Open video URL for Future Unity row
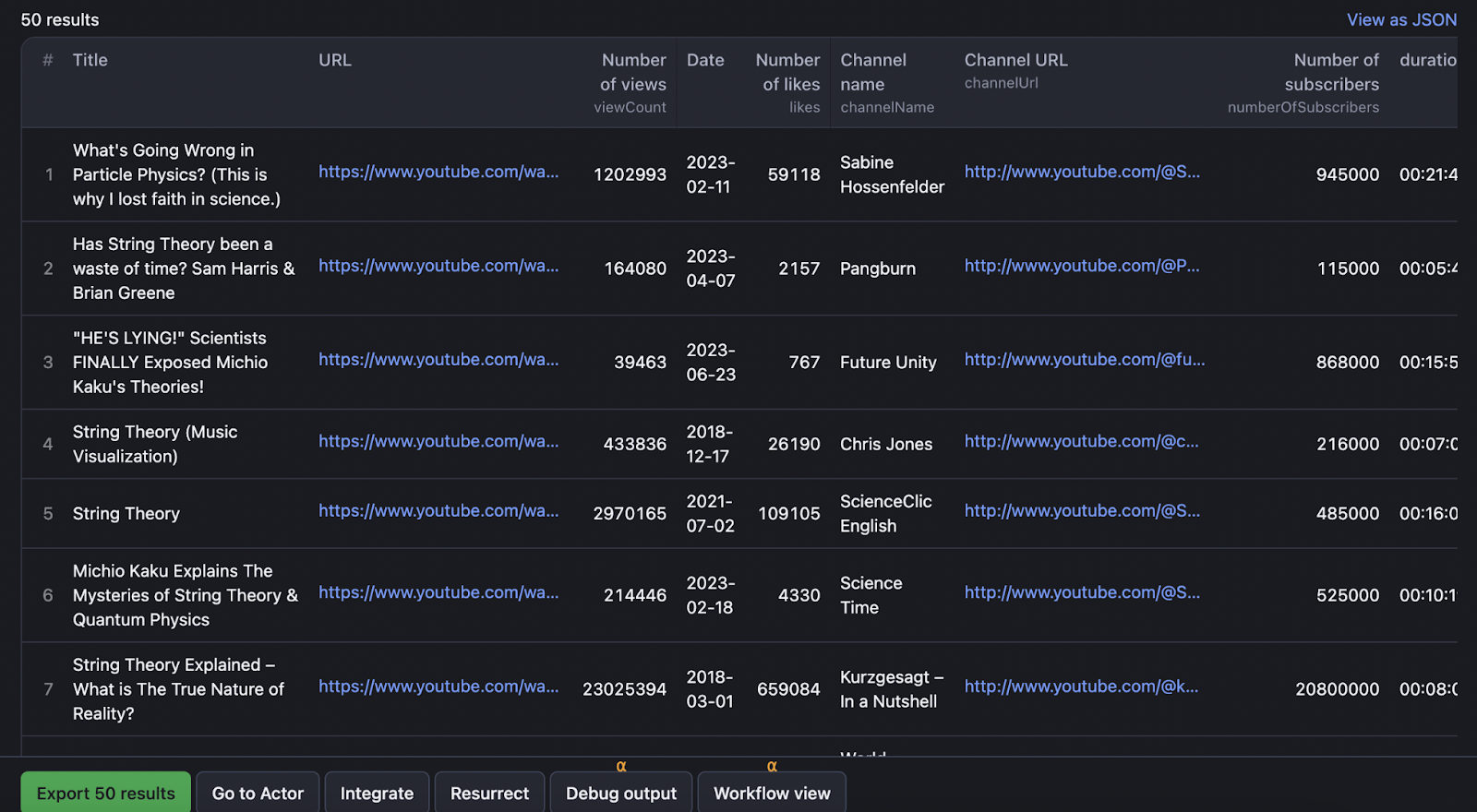Viewport: 1477px width, 812px height. click(438, 360)
